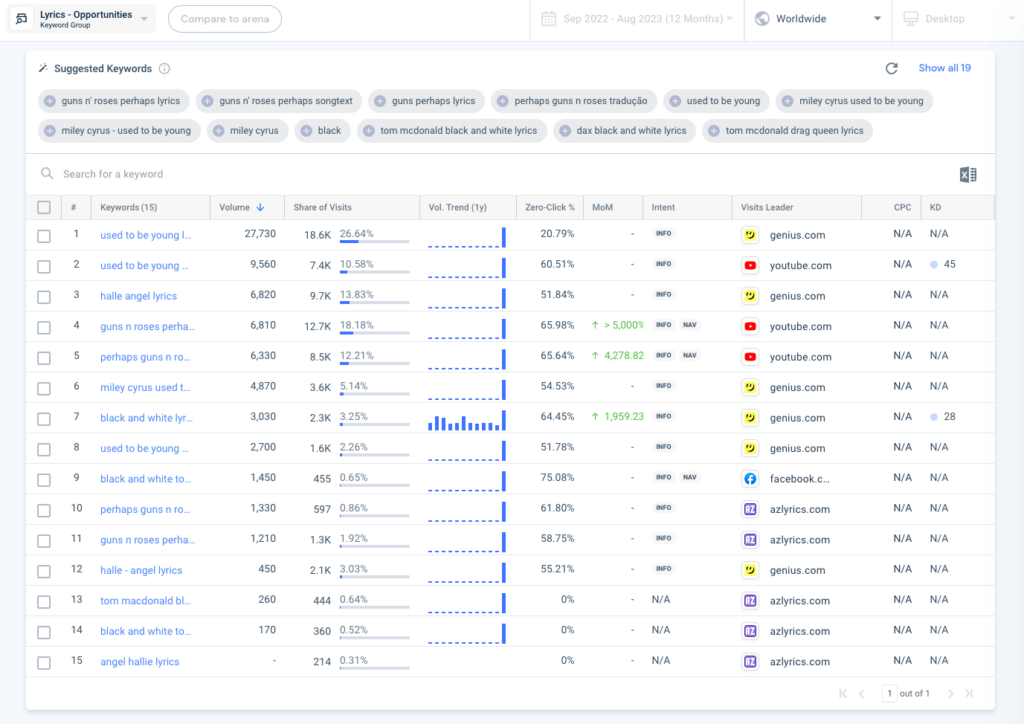
Task: Click the Excel export icon
Action: point(967,175)
